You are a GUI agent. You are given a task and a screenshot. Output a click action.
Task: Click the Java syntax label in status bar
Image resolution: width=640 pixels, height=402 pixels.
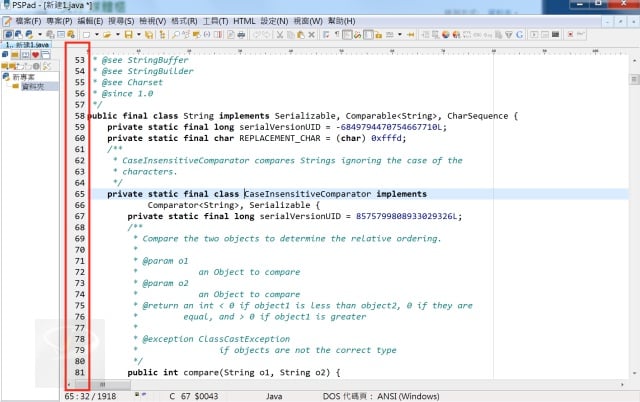coord(273,396)
